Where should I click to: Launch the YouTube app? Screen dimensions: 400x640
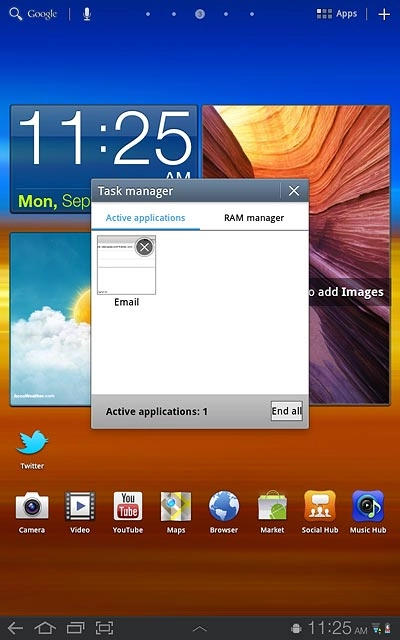pyautogui.click(x=128, y=507)
